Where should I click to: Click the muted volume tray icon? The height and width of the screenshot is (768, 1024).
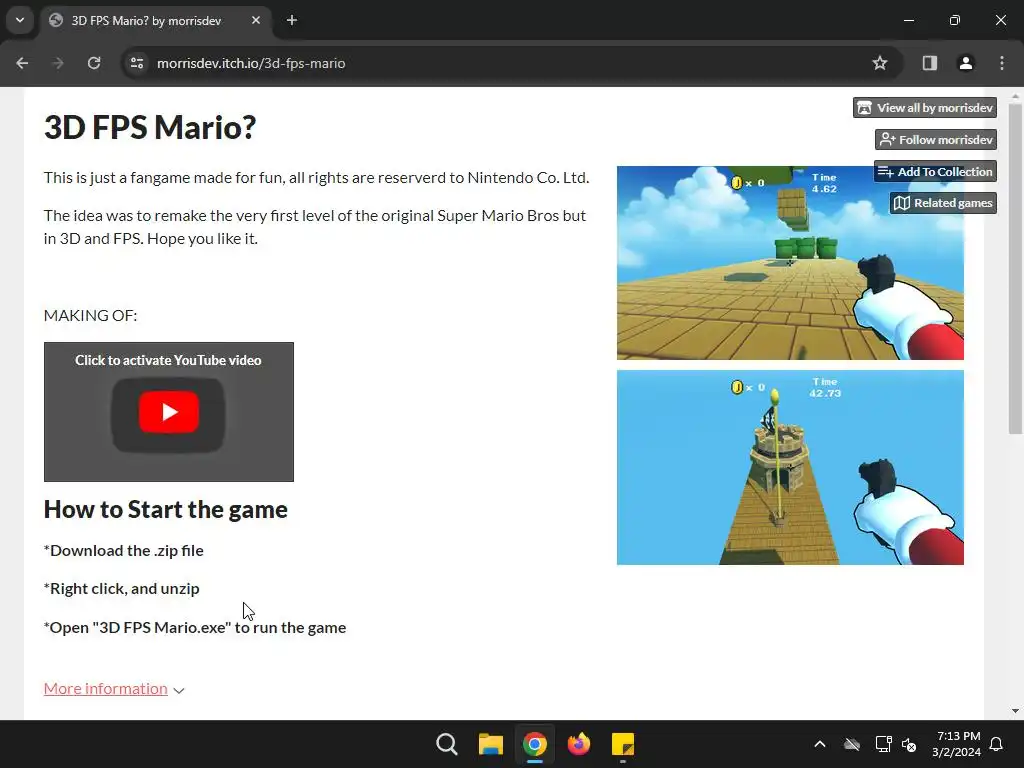pos(909,744)
